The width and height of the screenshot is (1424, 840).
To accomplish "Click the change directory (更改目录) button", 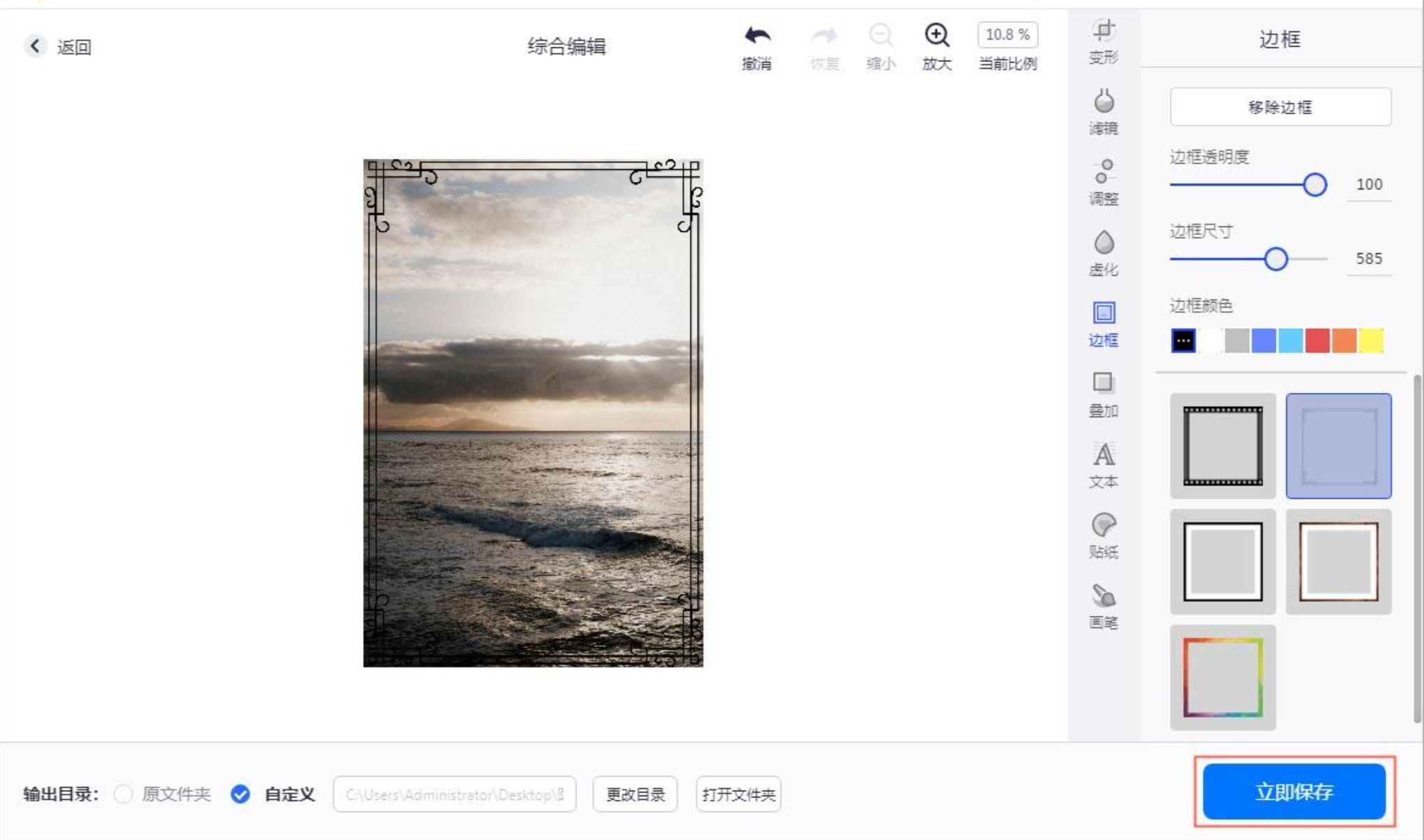I will (635, 794).
